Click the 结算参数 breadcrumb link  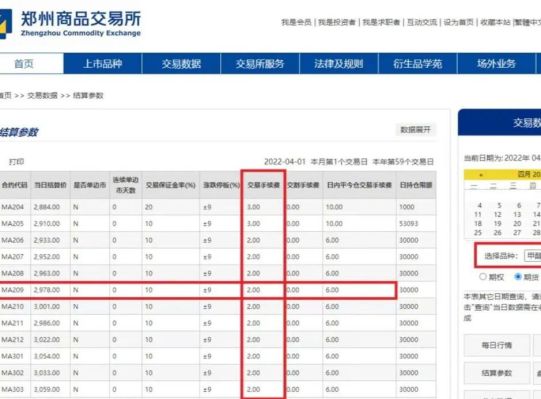(x=88, y=95)
